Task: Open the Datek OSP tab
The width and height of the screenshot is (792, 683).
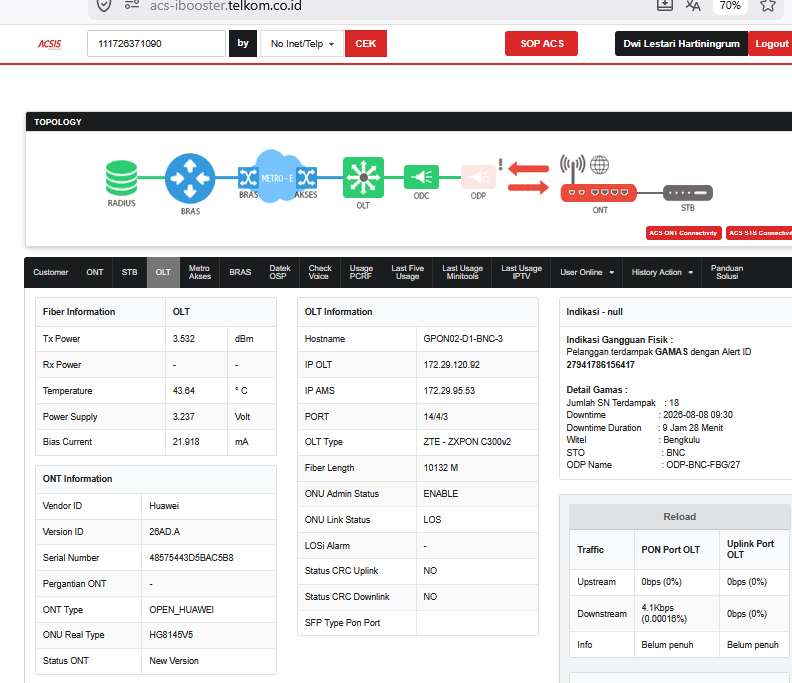Action: pyautogui.click(x=279, y=272)
